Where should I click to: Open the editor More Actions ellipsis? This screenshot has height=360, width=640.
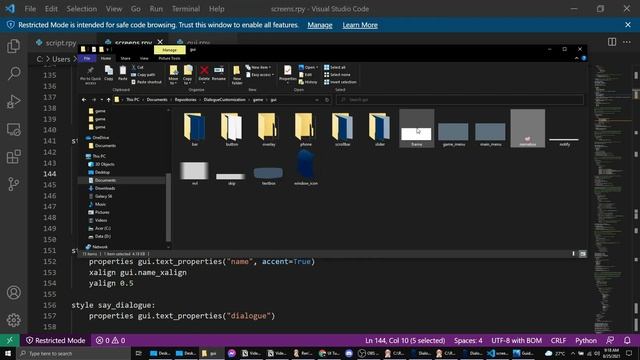(627, 42)
